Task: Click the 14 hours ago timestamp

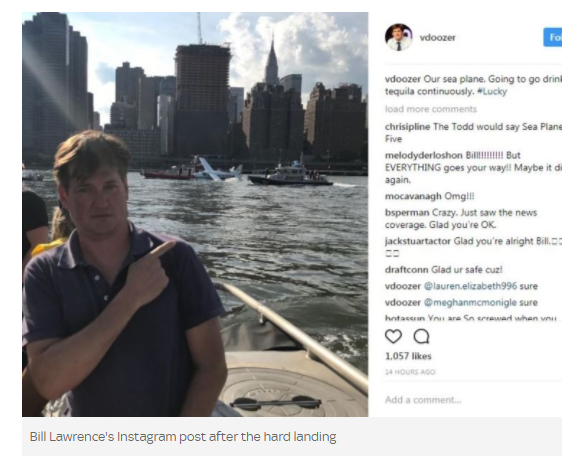Action: pos(410,372)
